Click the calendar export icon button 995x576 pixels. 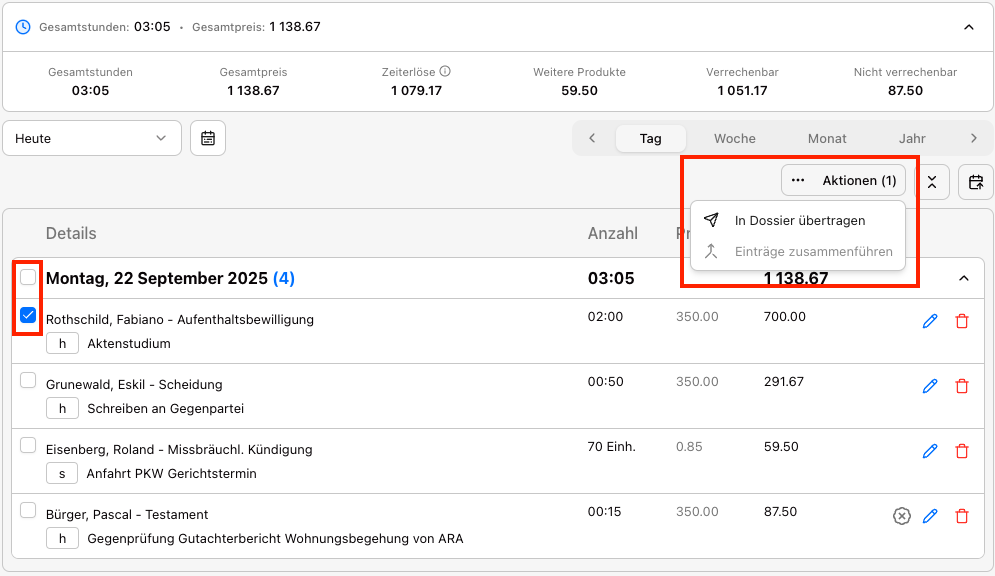pos(976,181)
